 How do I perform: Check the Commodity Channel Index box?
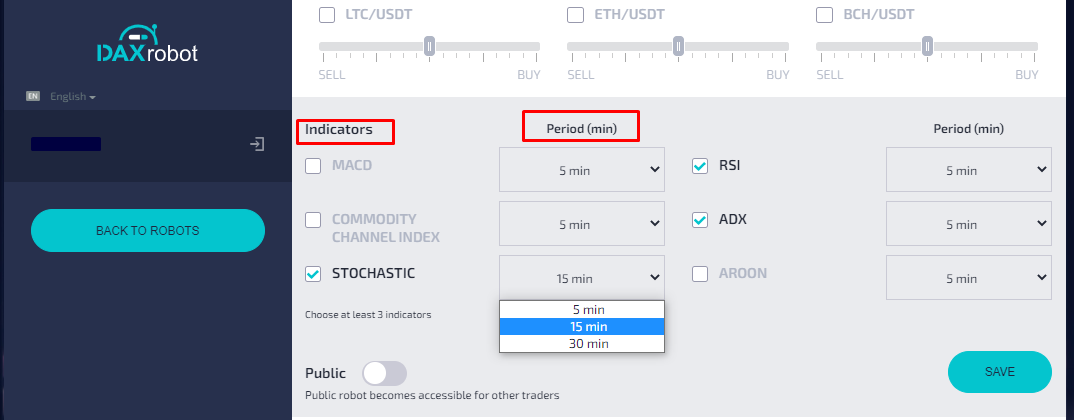pyautogui.click(x=313, y=220)
